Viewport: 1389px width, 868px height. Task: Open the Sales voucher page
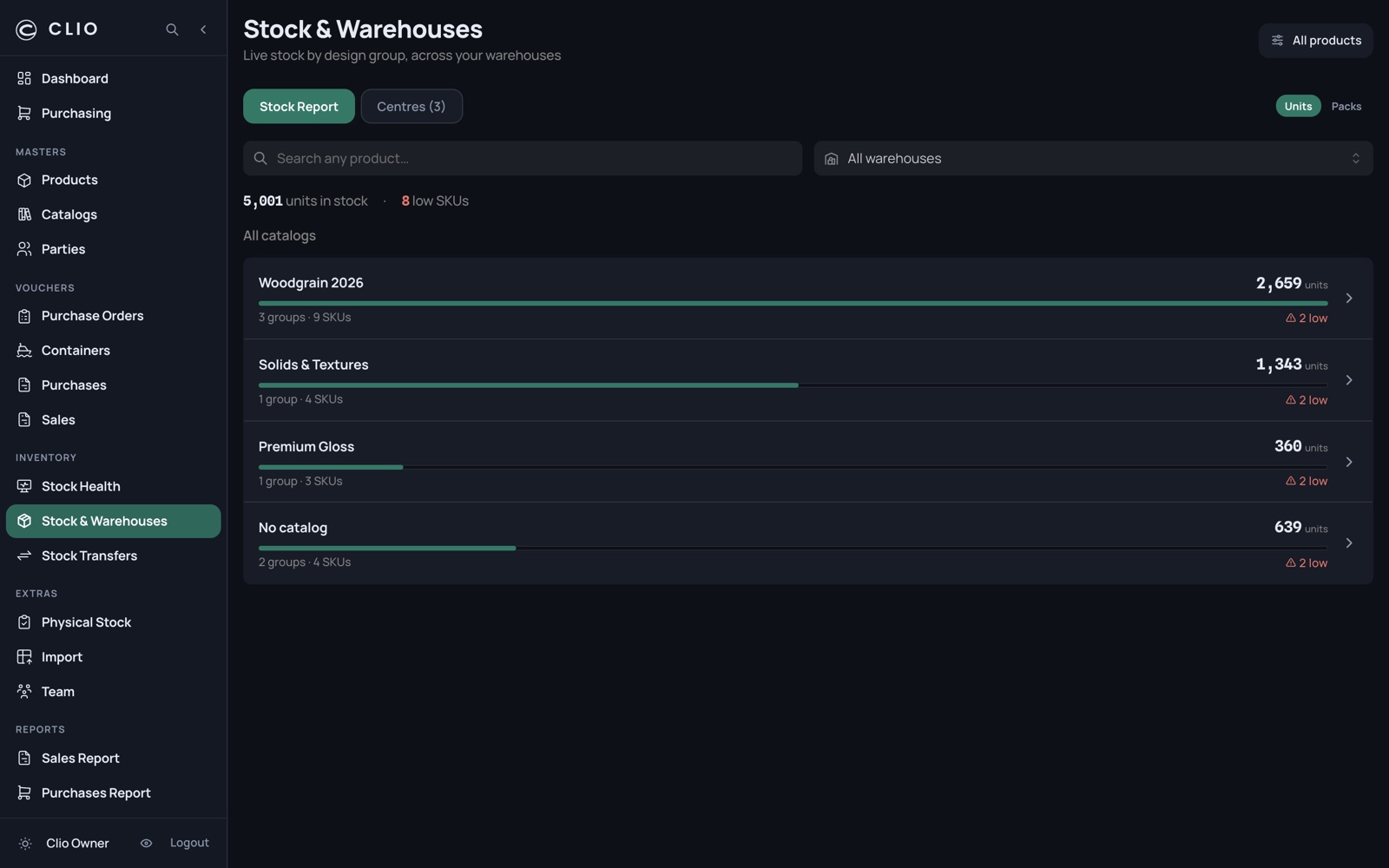[x=114, y=420]
